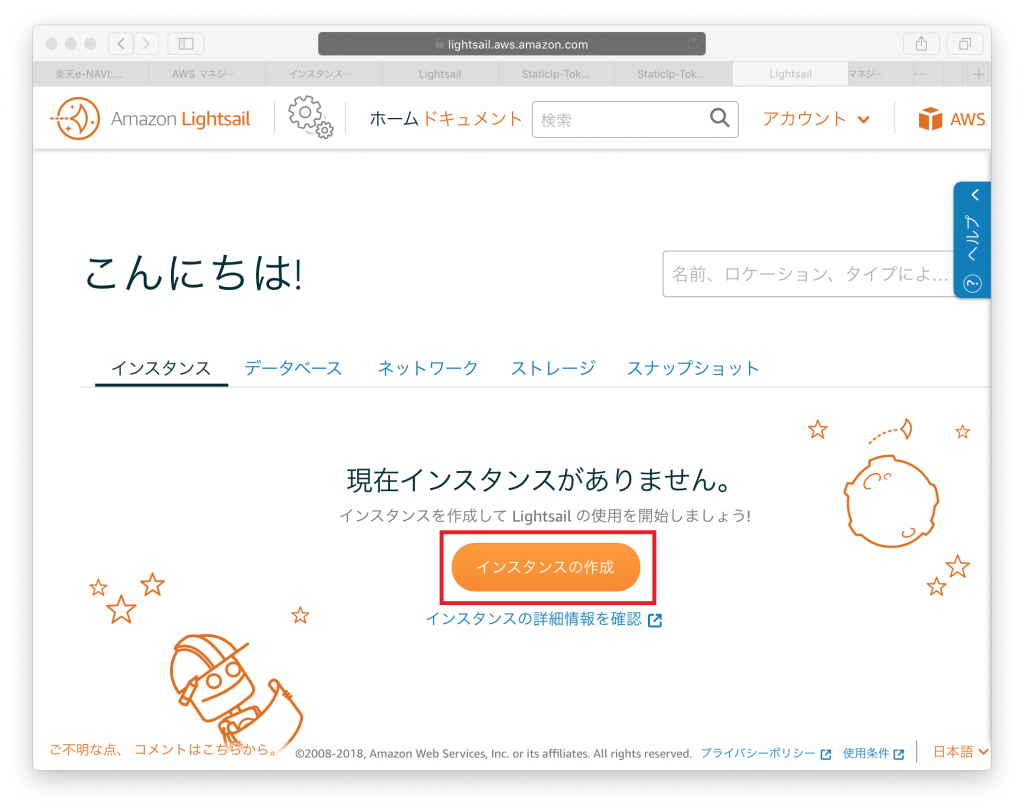The image size is (1024, 811).
Task: Switch to ネットワーク tab
Action: 428,368
